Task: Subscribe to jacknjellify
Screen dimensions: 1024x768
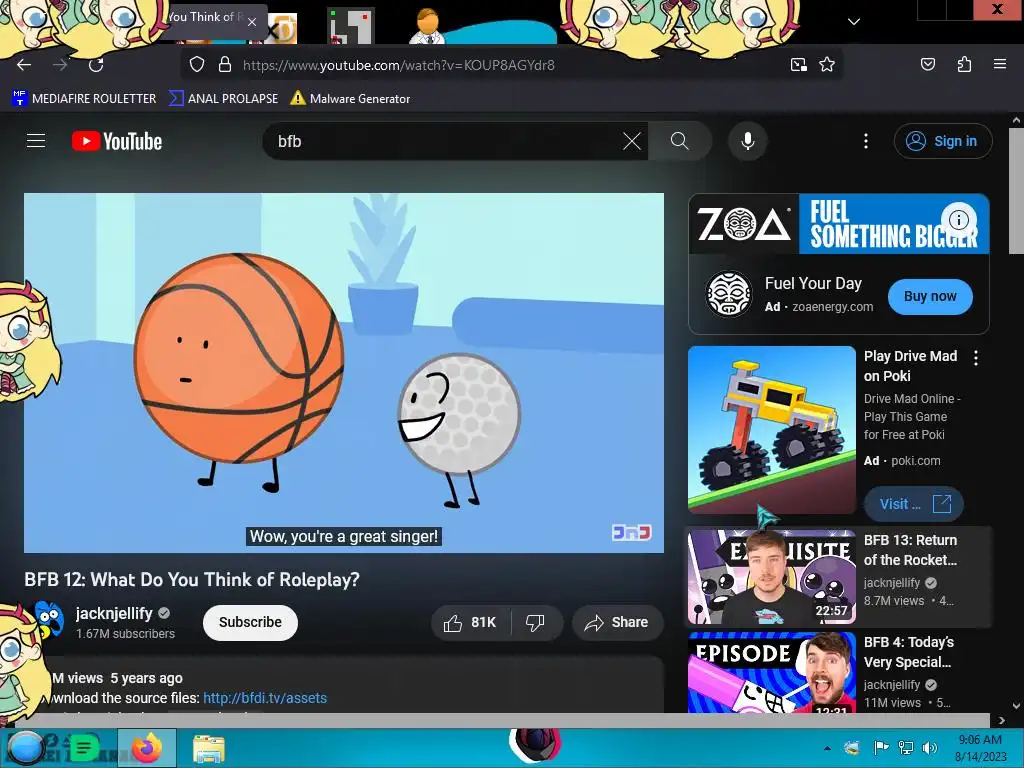Action: tap(250, 622)
